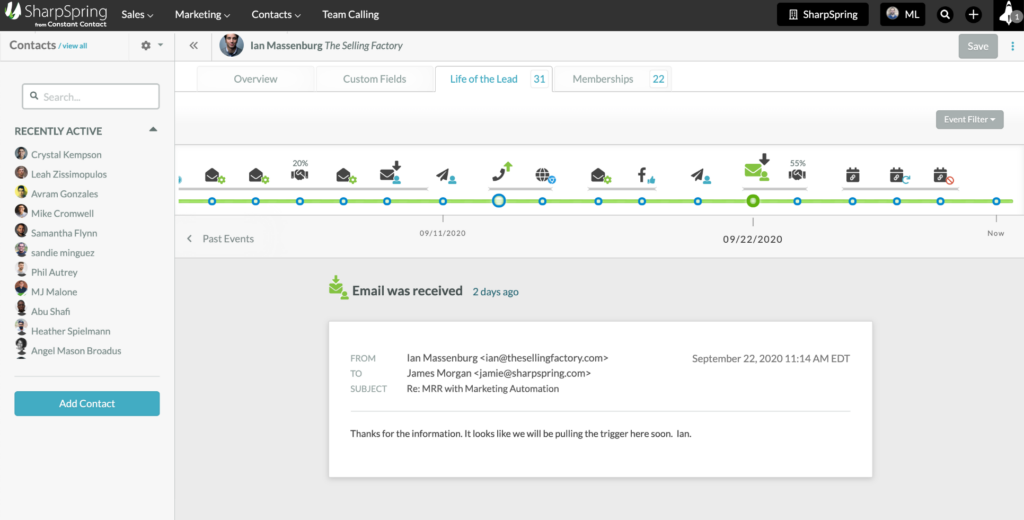
Task: Click the 55% handshake opportunity icon
Action: 797,174
